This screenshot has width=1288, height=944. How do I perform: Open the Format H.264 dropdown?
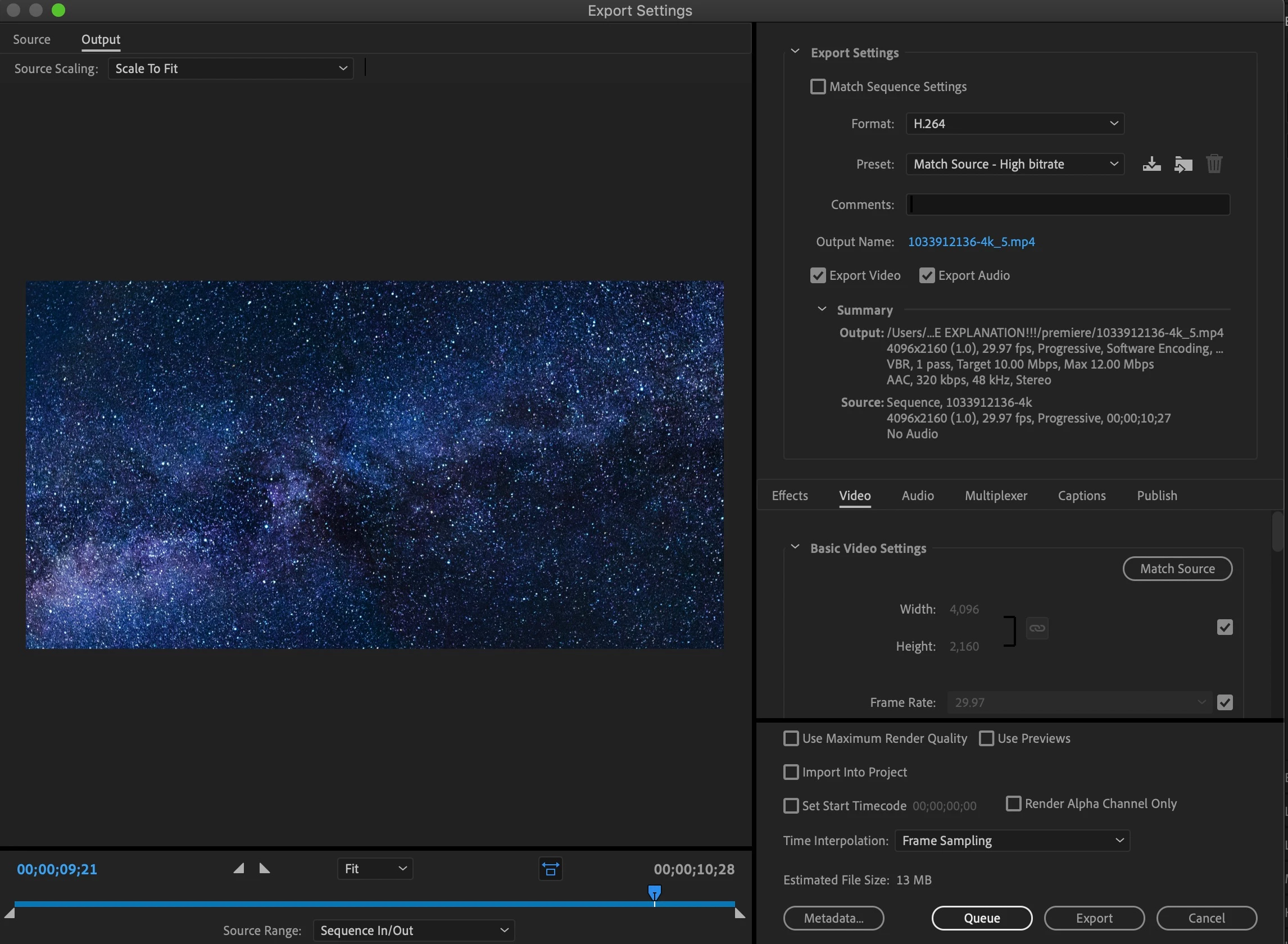pos(1014,124)
